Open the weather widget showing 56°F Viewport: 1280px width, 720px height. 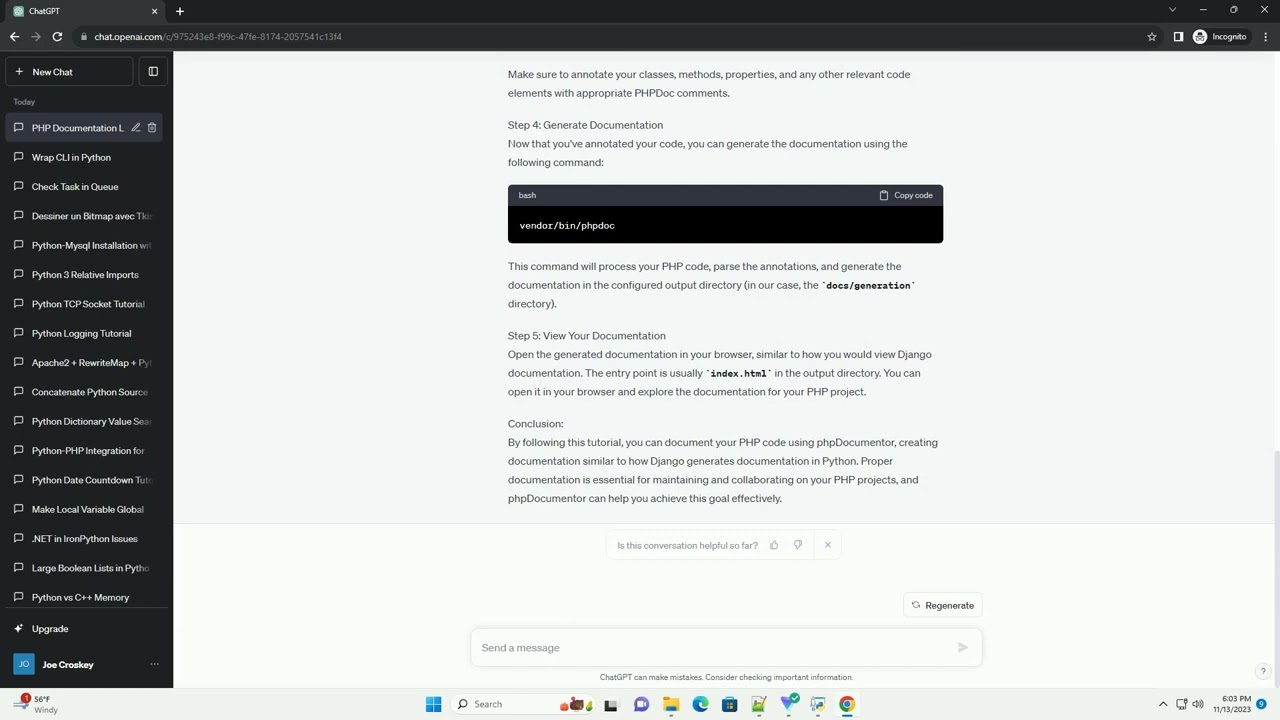35,704
